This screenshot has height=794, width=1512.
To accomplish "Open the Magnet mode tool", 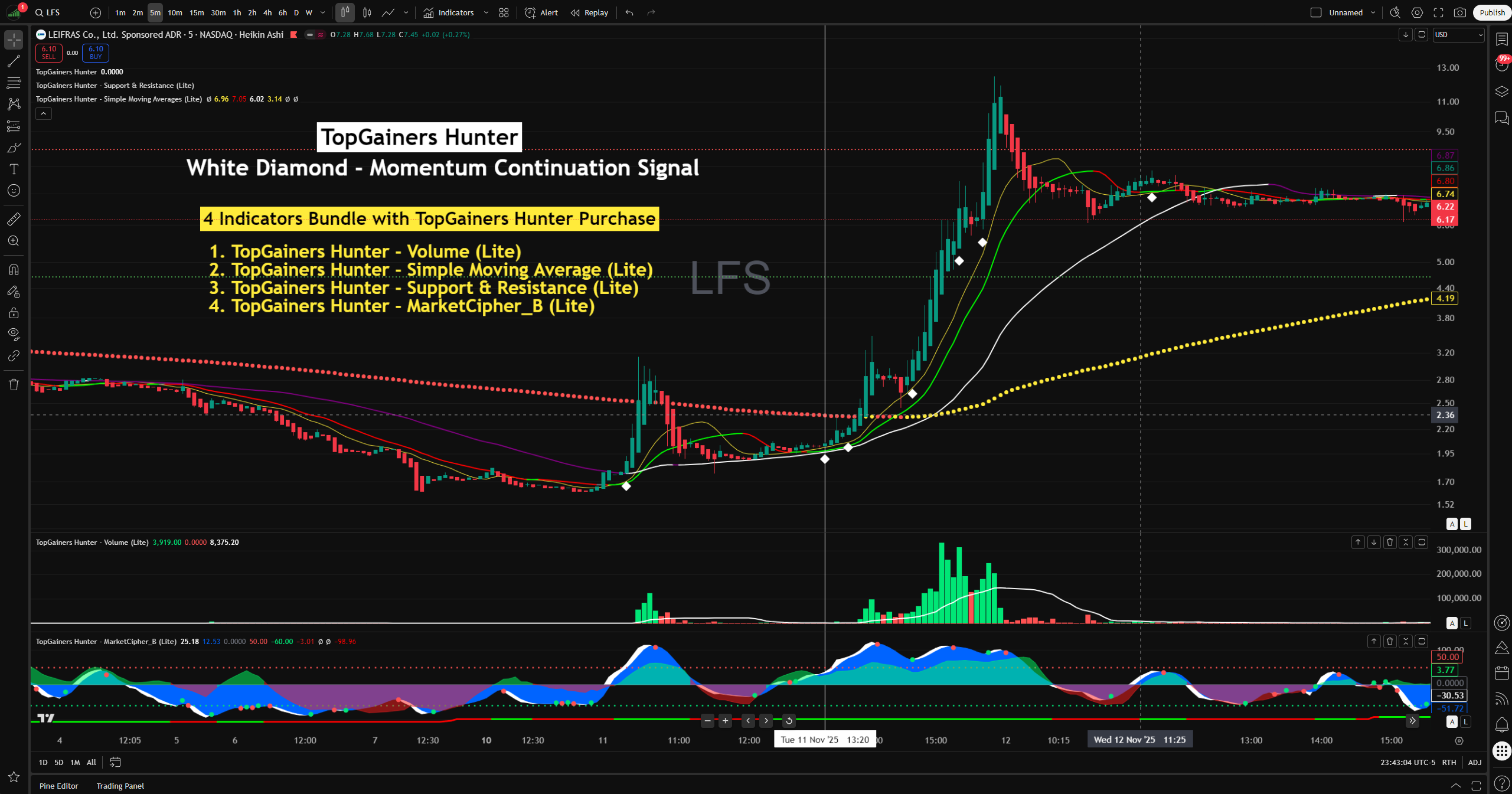I will 14,270.
